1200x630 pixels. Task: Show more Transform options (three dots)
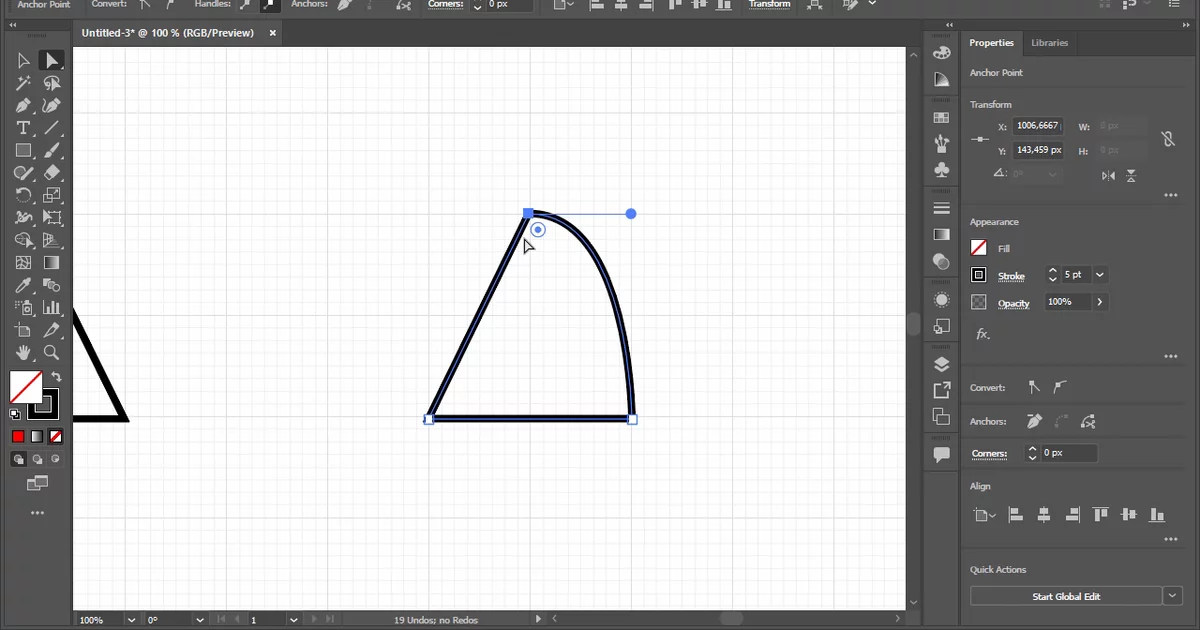coord(1171,196)
